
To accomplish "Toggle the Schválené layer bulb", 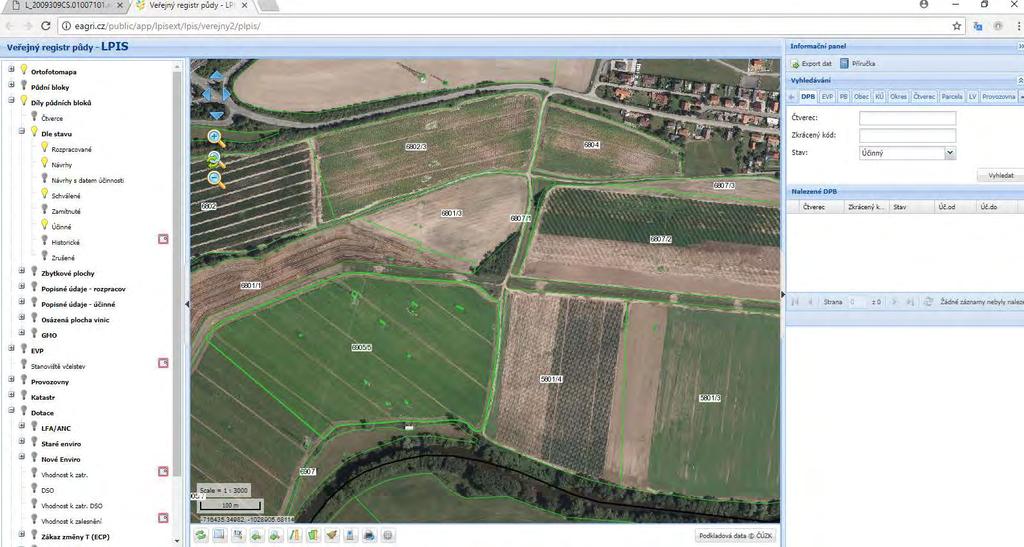I will 44,193.
